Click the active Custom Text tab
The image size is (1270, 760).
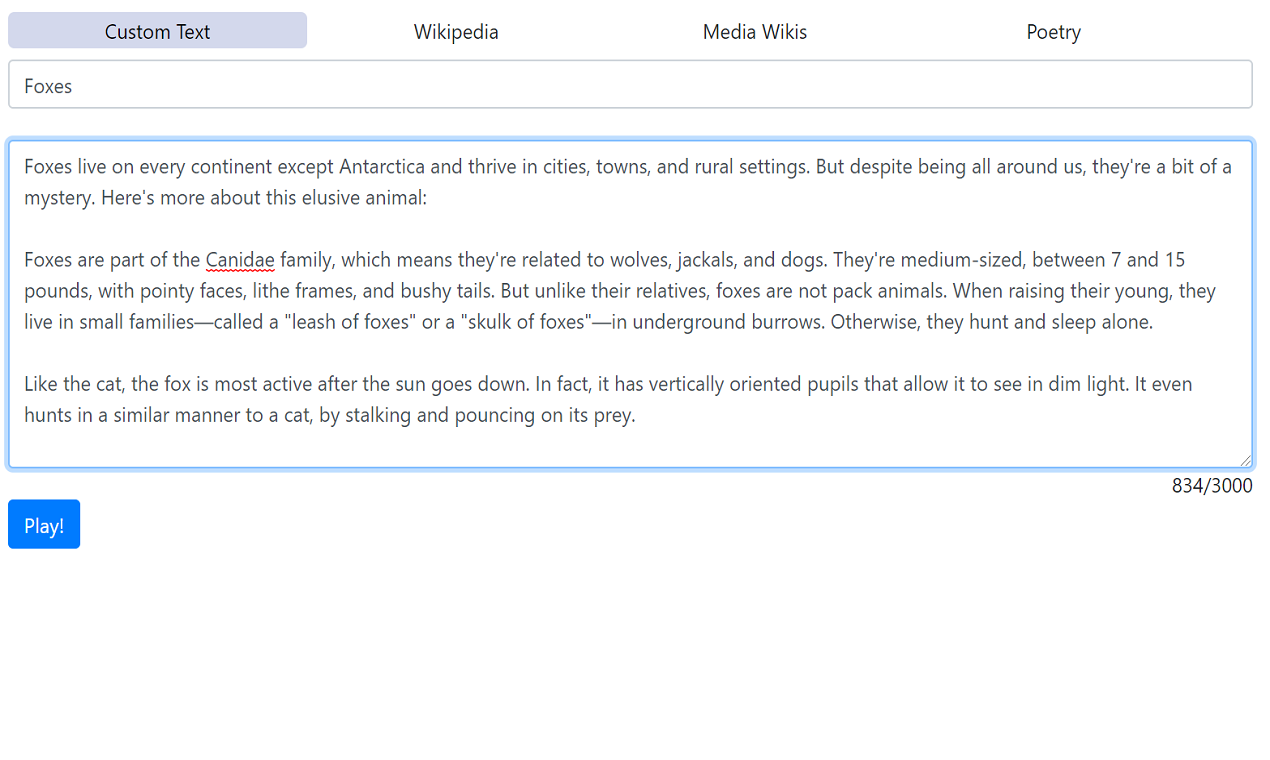pos(157,31)
